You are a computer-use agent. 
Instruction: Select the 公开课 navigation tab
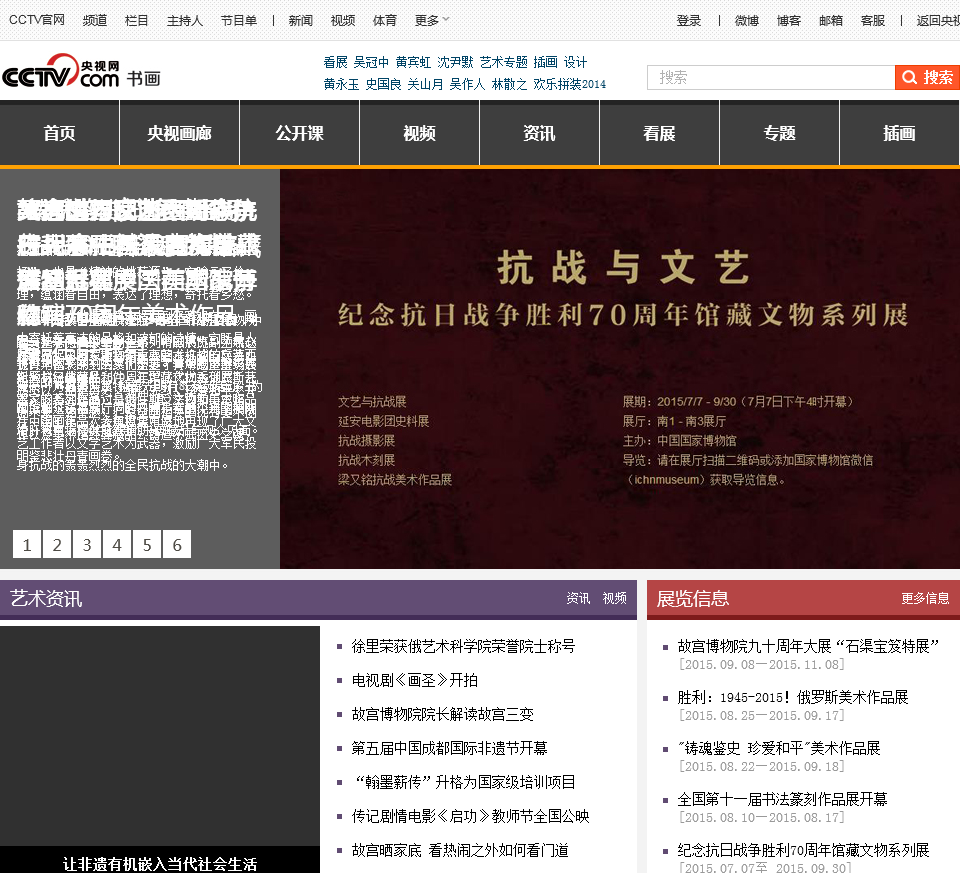point(299,133)
